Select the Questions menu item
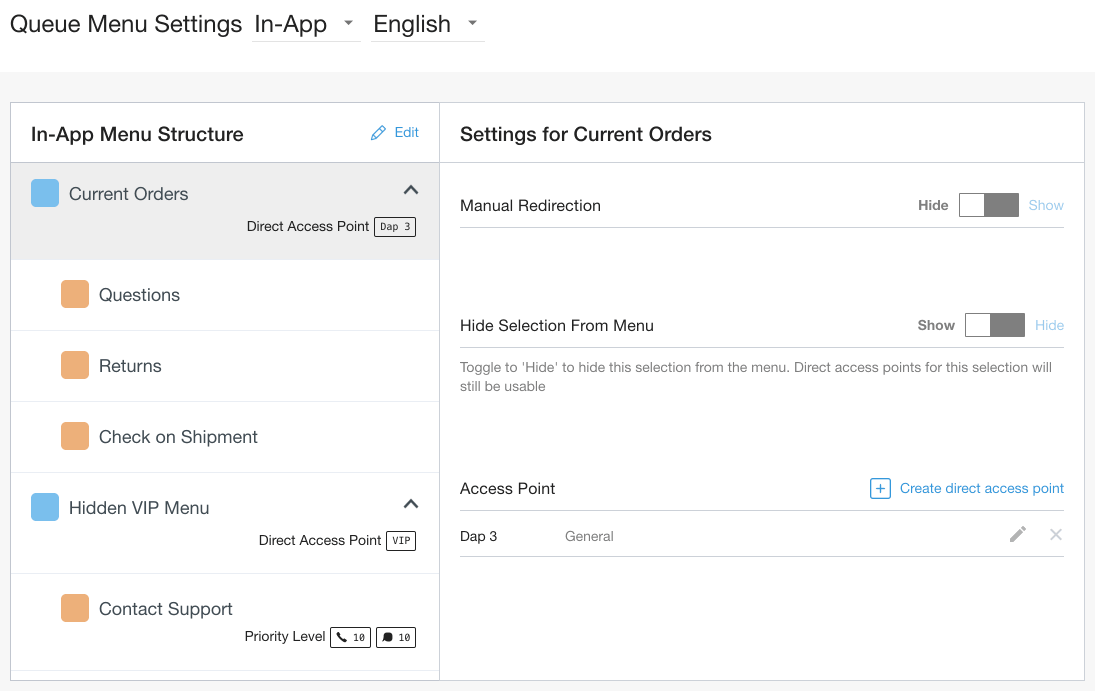Screen dimensions: 1095x691 (x=139, y=295)
